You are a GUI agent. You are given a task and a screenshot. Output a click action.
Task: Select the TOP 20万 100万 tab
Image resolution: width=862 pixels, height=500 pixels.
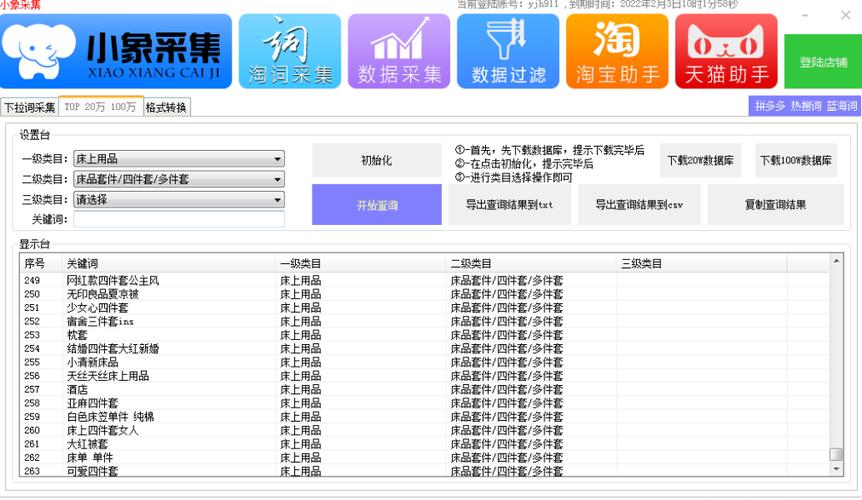click(101, 107)
